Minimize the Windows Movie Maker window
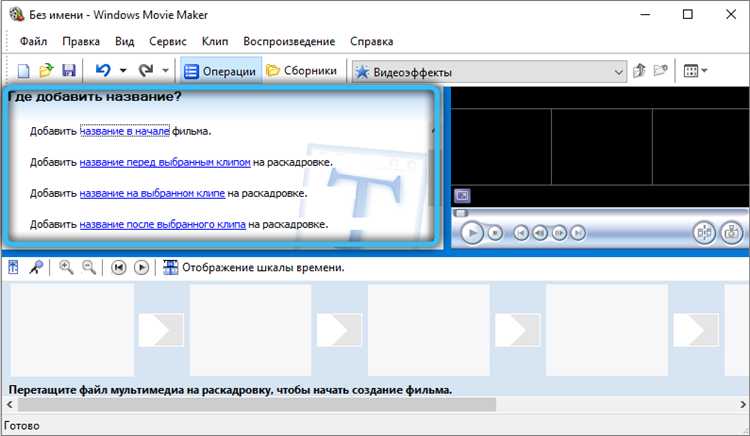The width and height of the screenshot is (750, 436). (645, 14)
